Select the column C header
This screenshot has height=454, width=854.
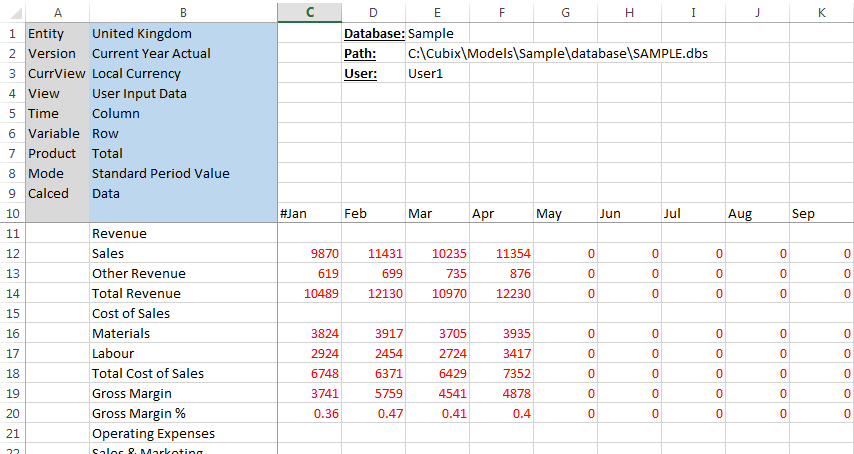[x=310, y=12]
